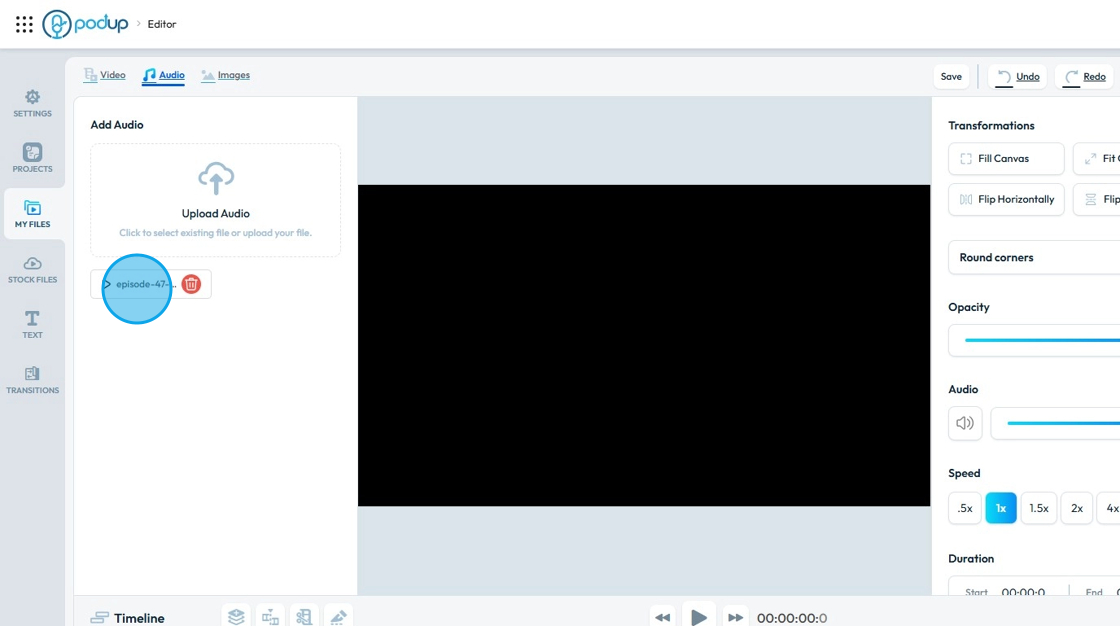The image size is (1120, 626).
Task: Adjust the Opacity slider
Action: (1041, 340)
